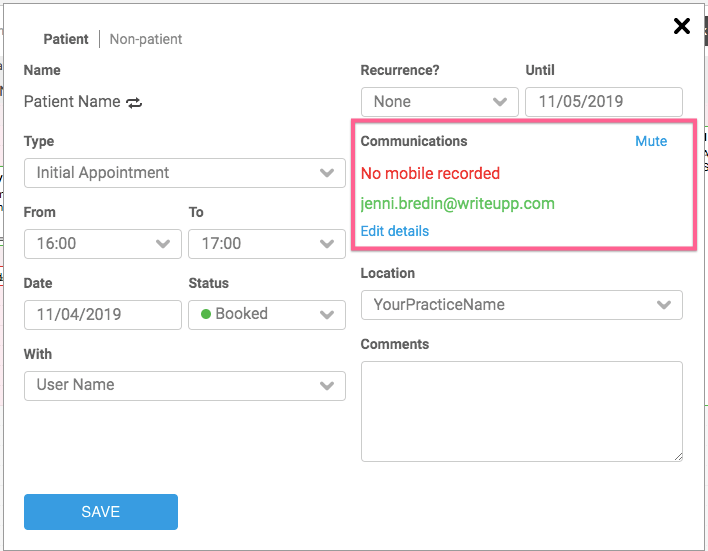This screenshot has height=551, width=708.
Task: Click the swap patient arrows icon
Action: pyautogui.click(x=134, y=102)
